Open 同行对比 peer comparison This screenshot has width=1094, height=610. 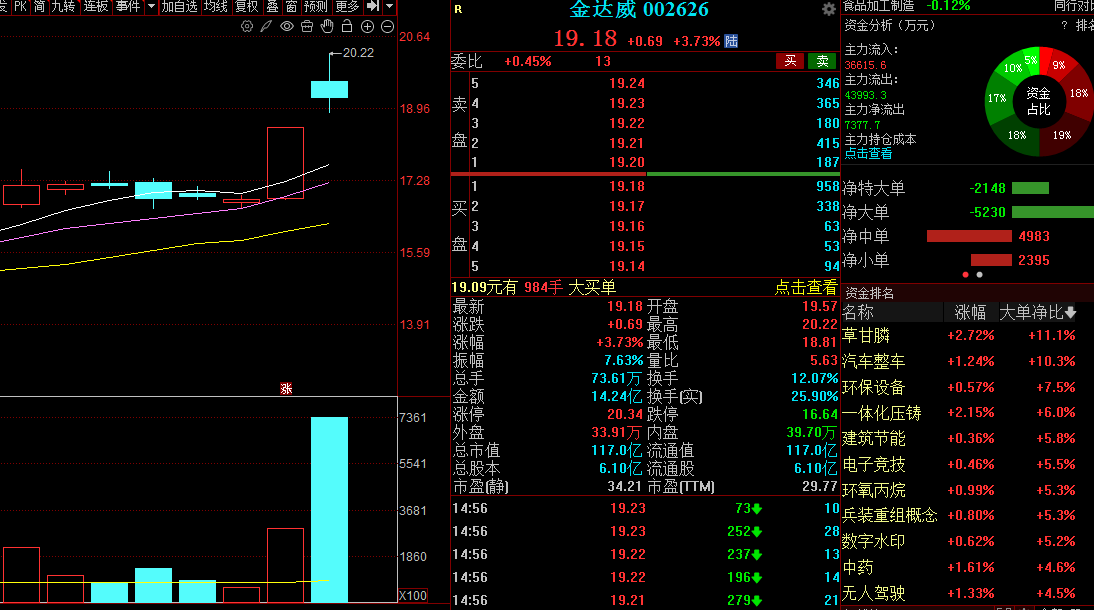(x=1073, y=6)
